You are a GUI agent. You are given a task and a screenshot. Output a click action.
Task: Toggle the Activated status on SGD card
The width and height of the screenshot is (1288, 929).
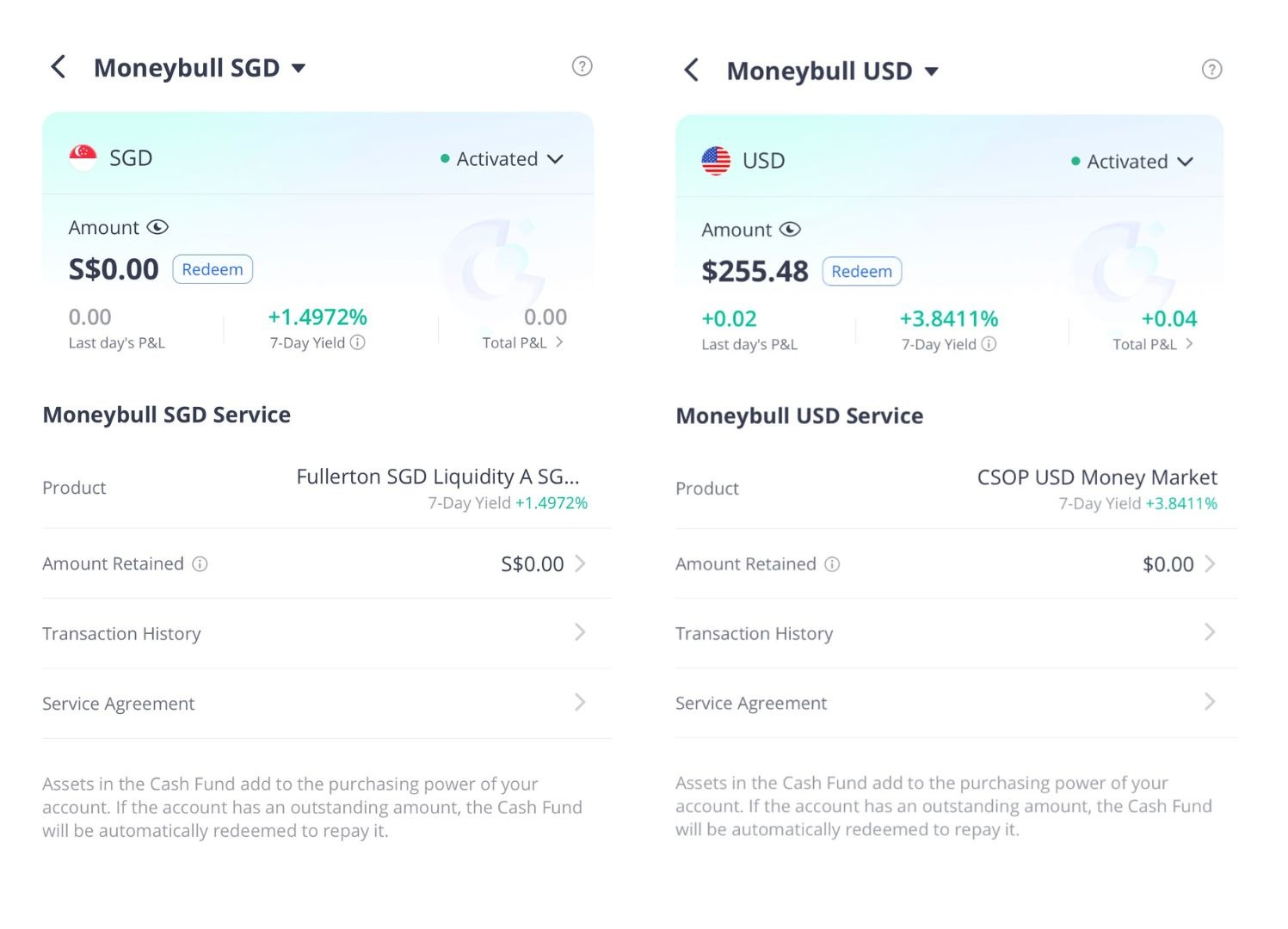[556, 159]
